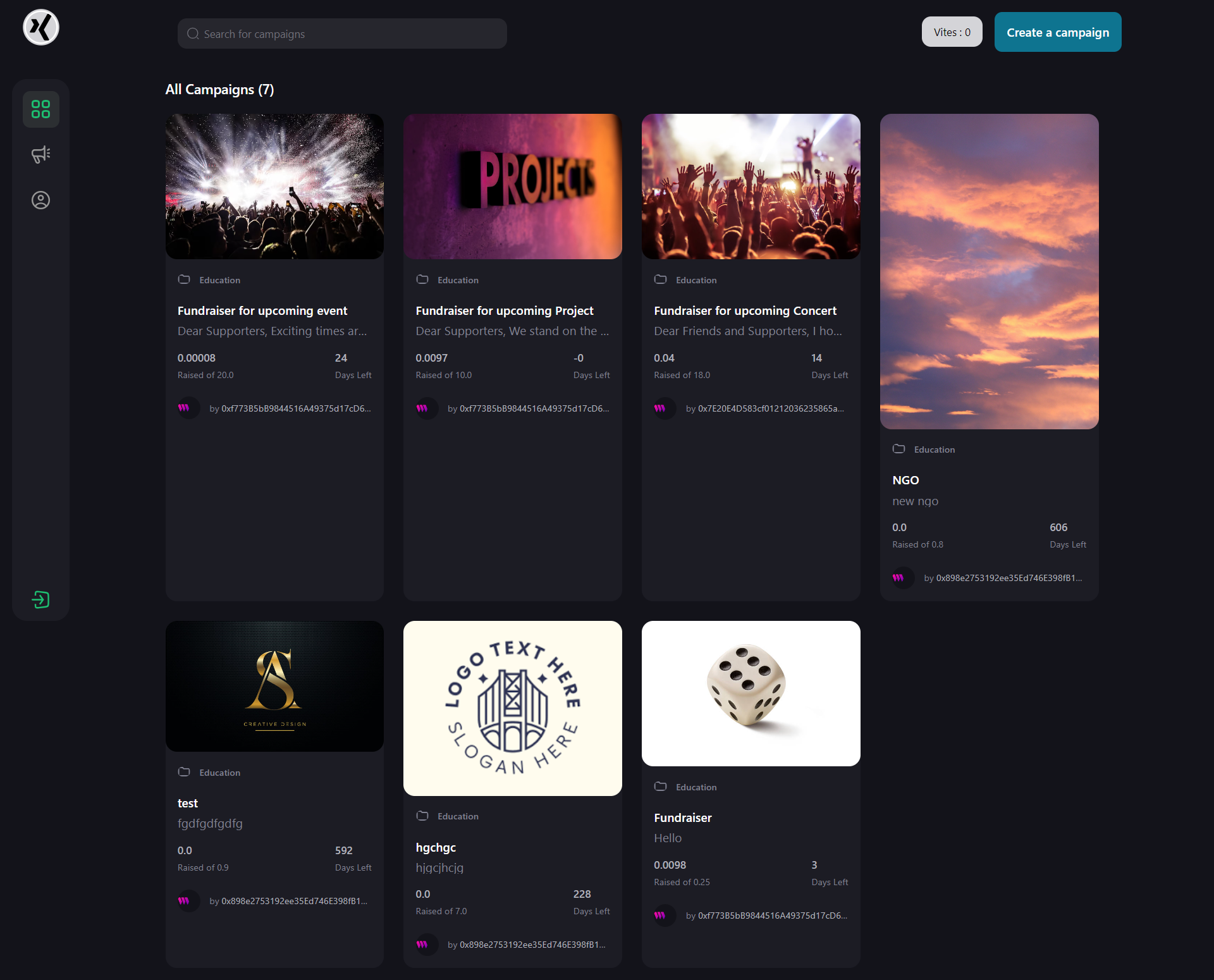Image resolution: width=1214 pixels, height=980 pixels.
Task: Click the creator avatar on the dice Fundraiser card
Action: (665, 915)
